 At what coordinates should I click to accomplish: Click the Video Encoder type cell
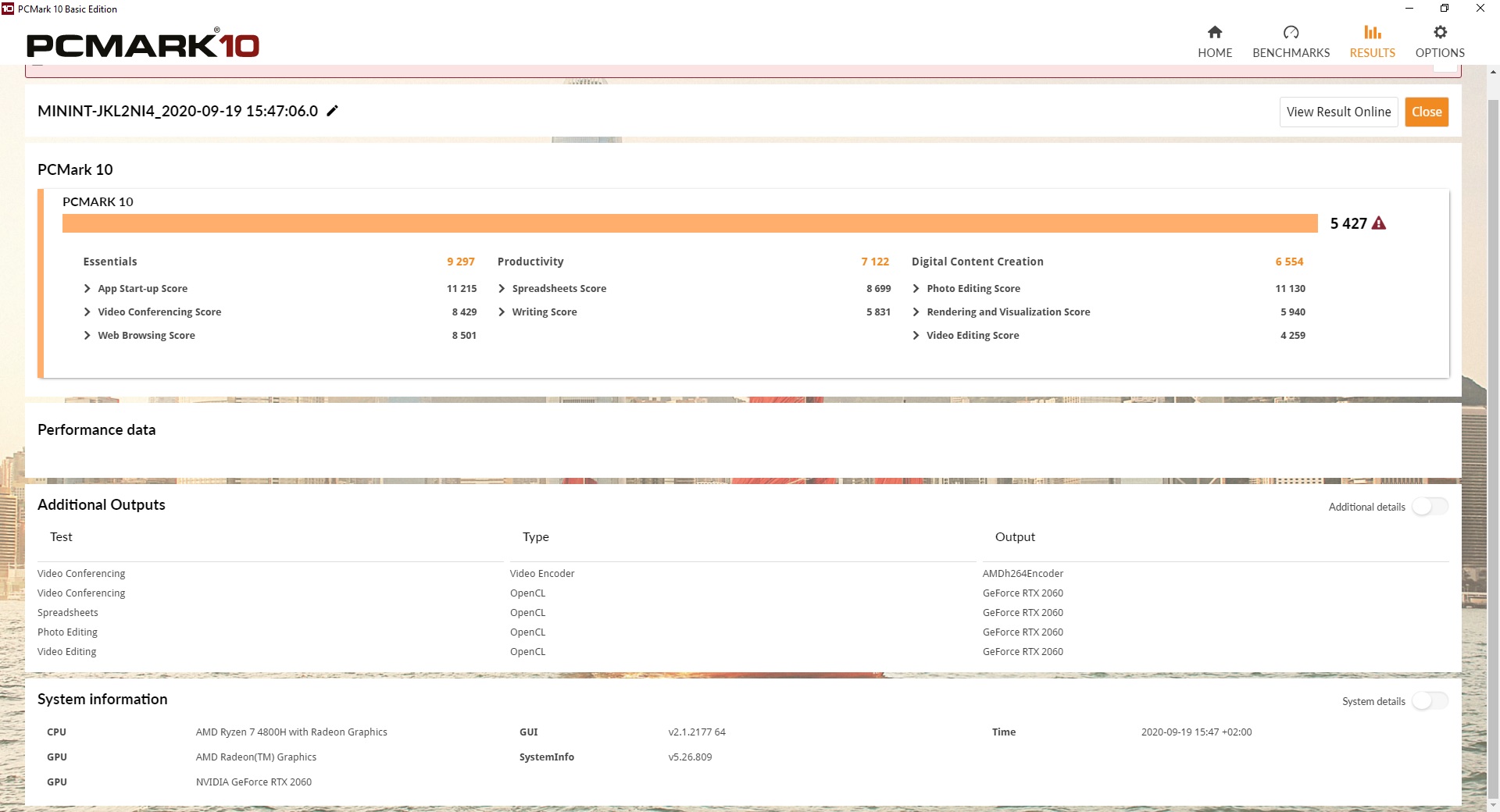click(542, 574)
